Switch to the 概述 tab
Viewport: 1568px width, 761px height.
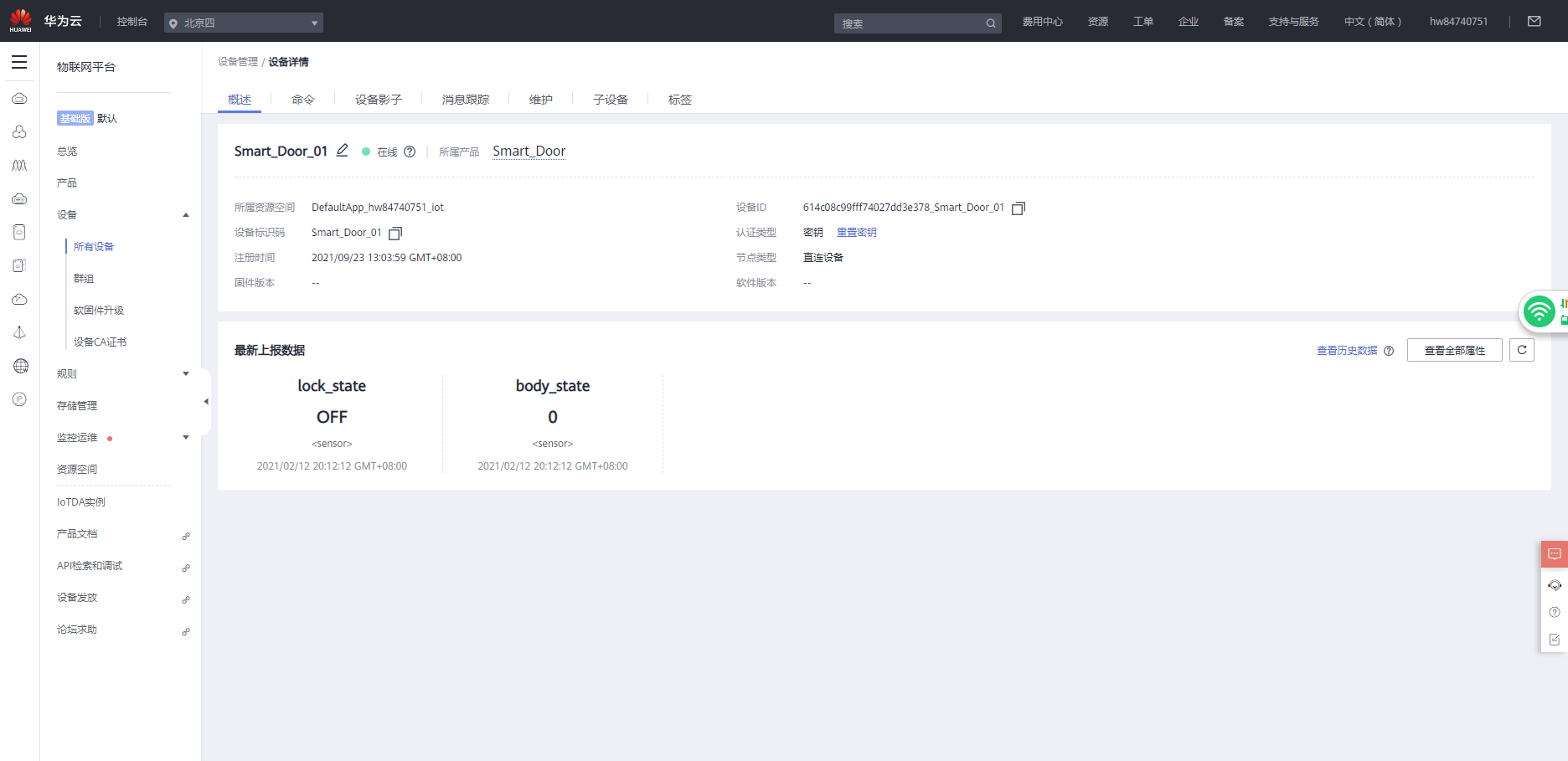point(240,100)
